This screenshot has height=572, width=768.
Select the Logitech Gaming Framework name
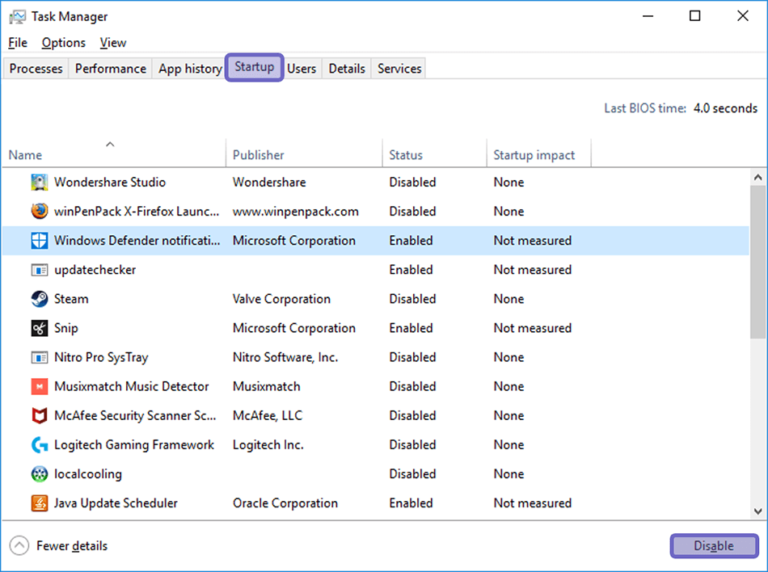point(134,445)
